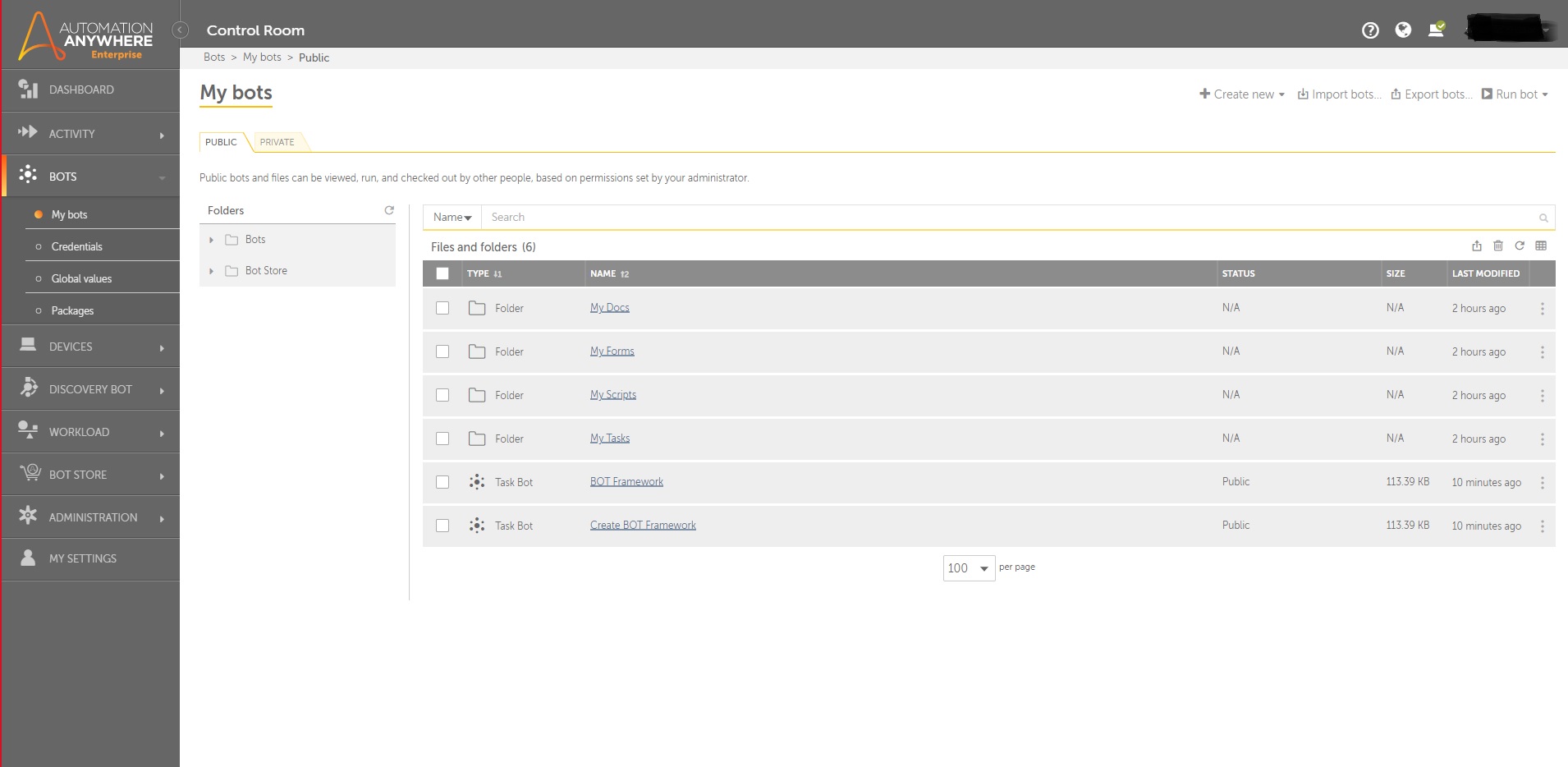The image size is (1568, 767).
Task: Click the Bot Store folder icon in tree
Action: click(x=232, y=271)
